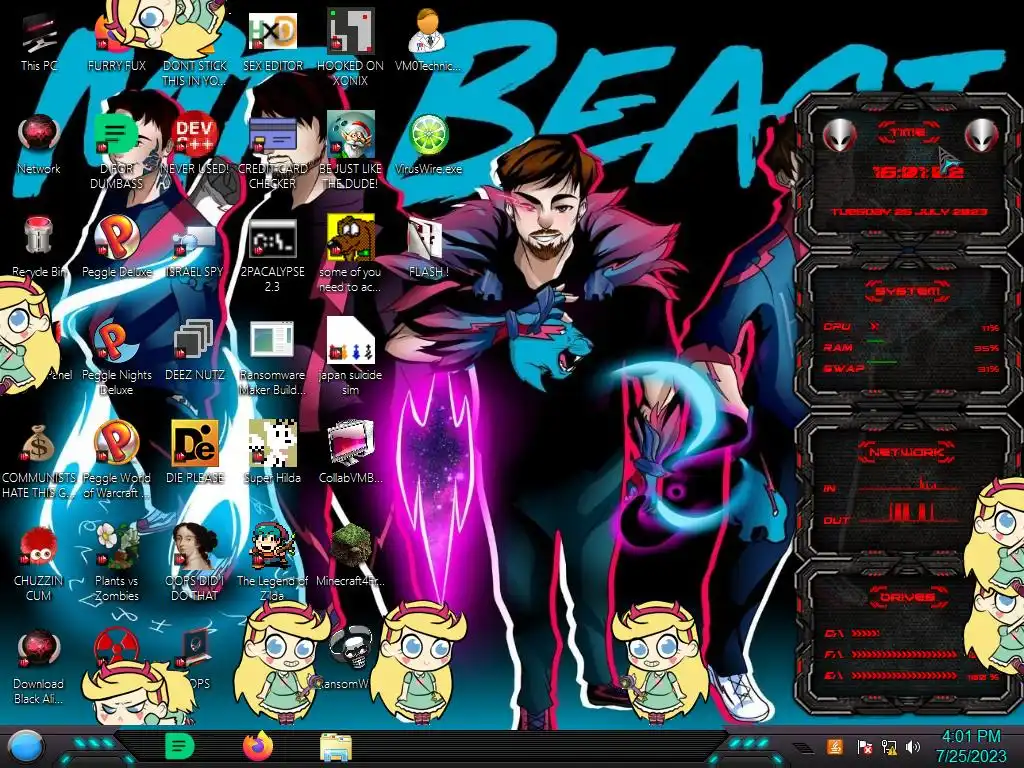The image size is (1024, 768).
Task: Click the Start orb on the taskbar
Action: pyautogui.click(x=25, y=748)
